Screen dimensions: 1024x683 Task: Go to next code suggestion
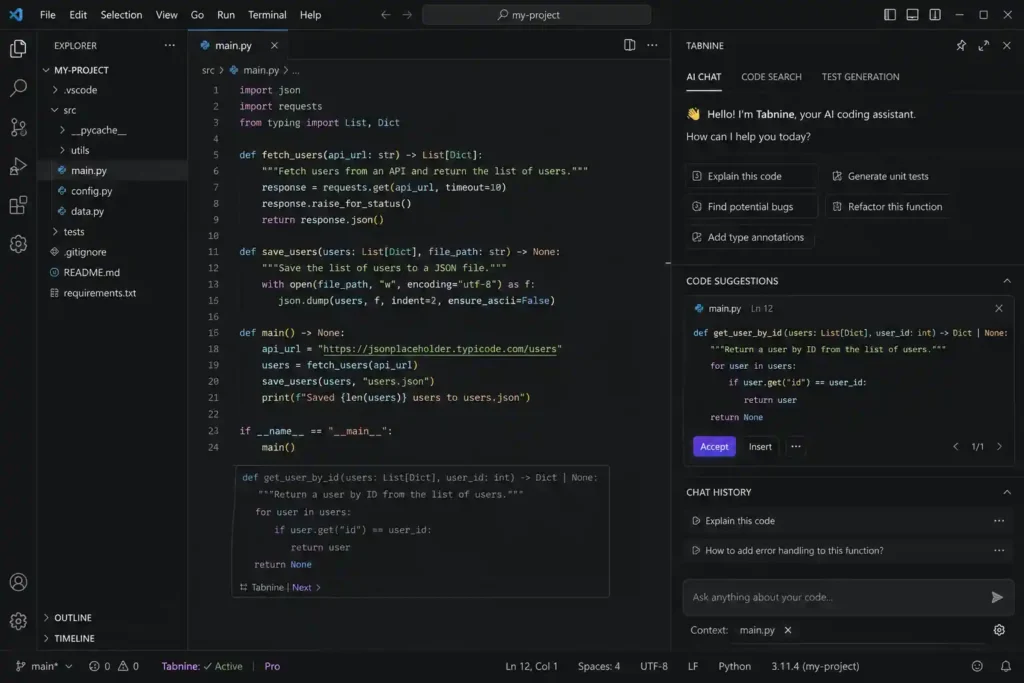coord(999,447)
